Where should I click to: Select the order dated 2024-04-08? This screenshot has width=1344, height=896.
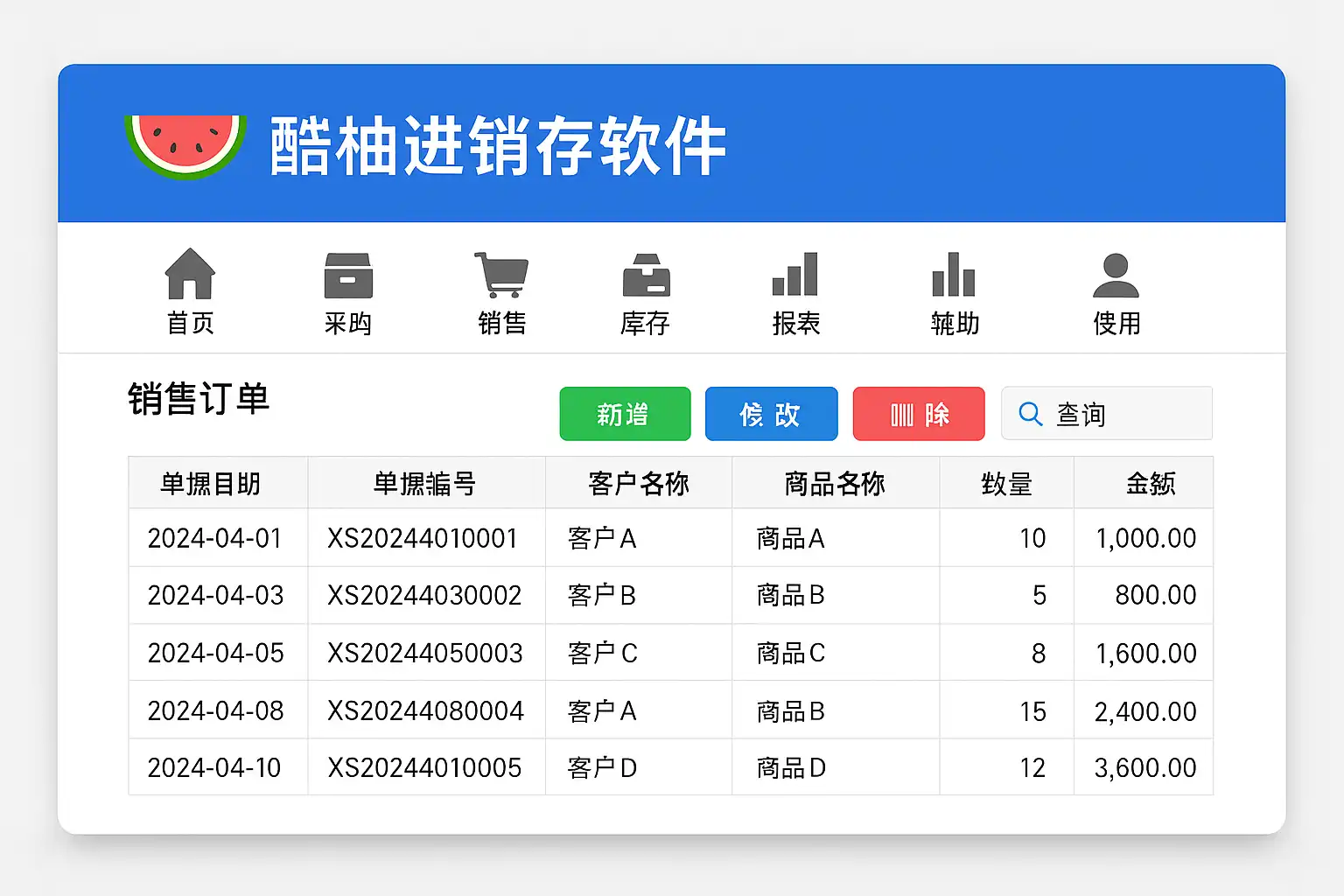coord(216,710)
